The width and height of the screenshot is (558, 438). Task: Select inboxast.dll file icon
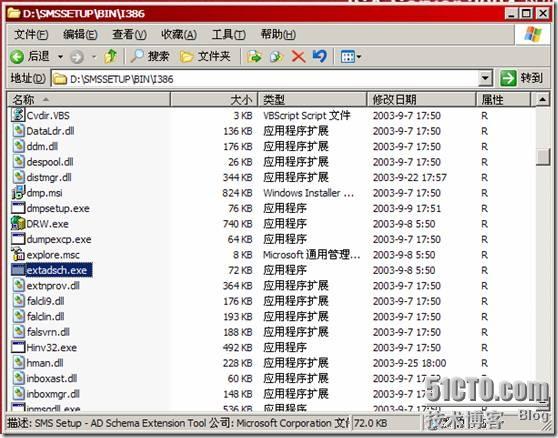(x=19, y=378)
